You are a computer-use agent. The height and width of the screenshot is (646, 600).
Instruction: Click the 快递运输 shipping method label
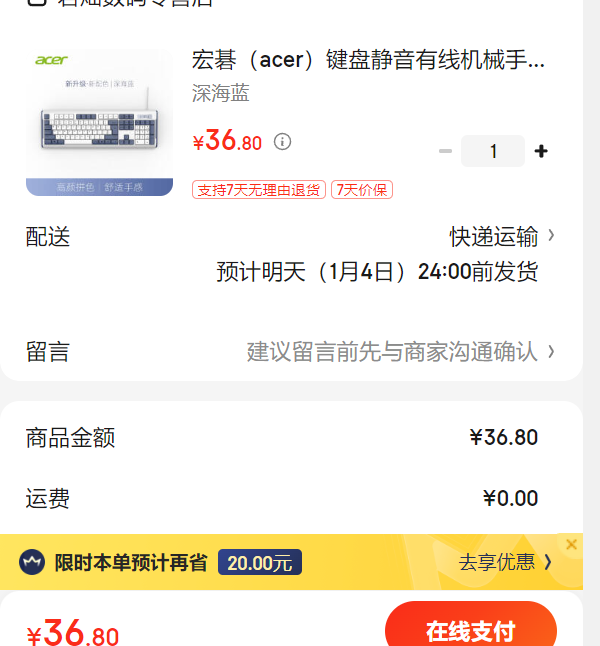click(493, 236)
